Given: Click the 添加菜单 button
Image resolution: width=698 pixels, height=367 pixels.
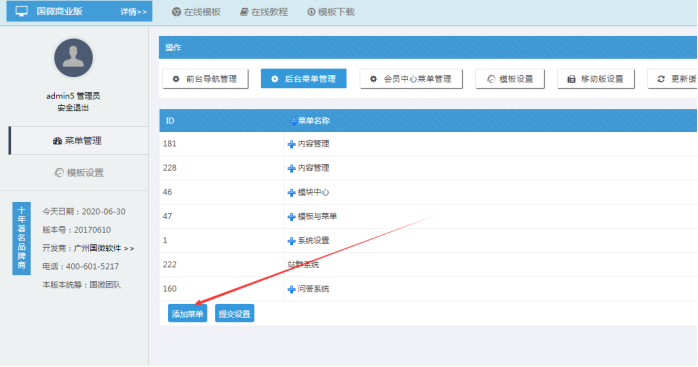Looking at the screenshot, I should point(187,314).
